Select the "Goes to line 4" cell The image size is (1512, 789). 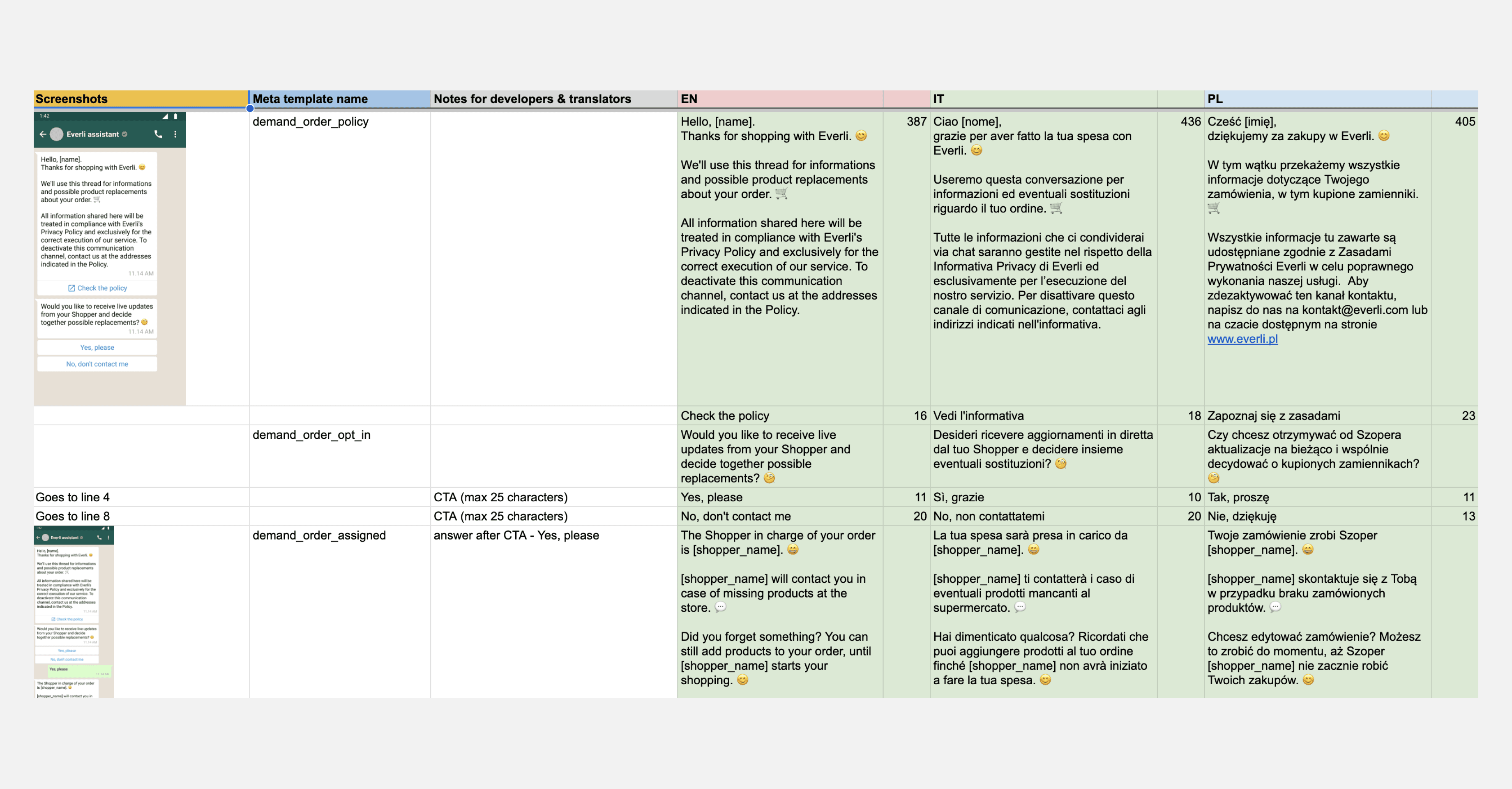pos(140,497)
